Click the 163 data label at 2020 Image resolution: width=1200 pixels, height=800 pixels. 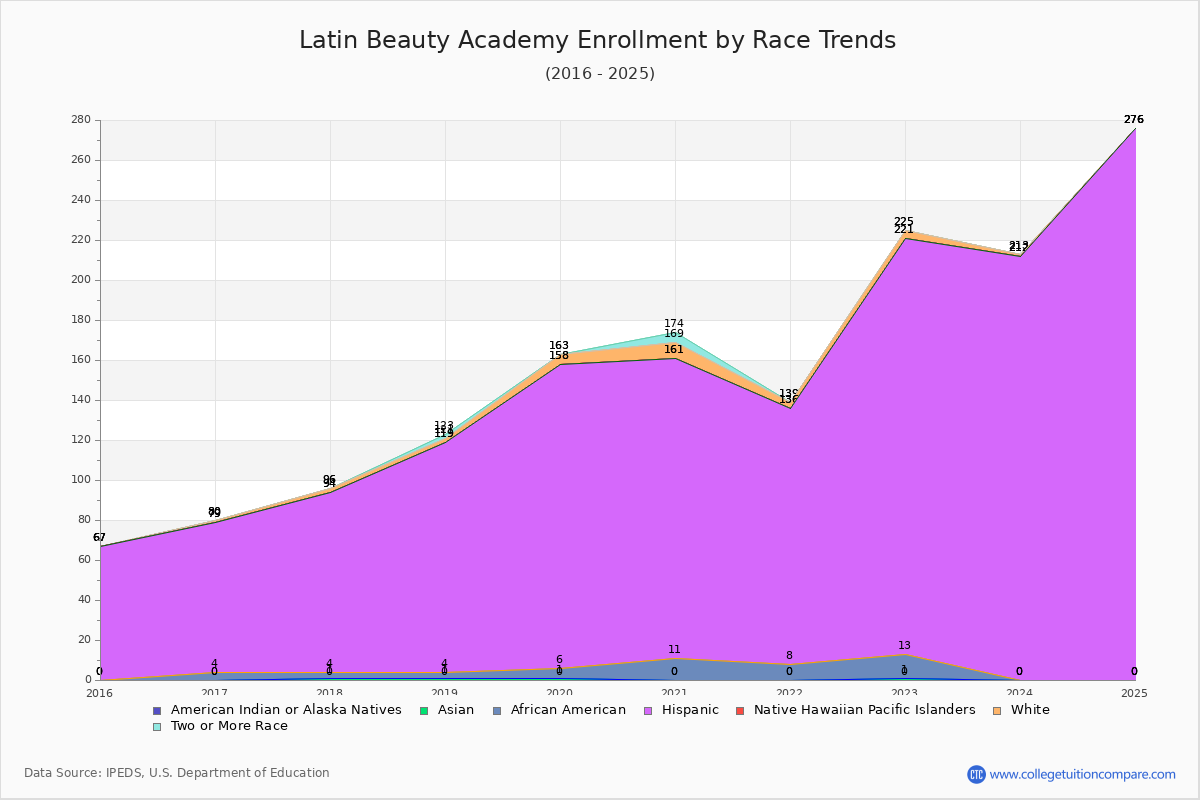tap(559, 346)
